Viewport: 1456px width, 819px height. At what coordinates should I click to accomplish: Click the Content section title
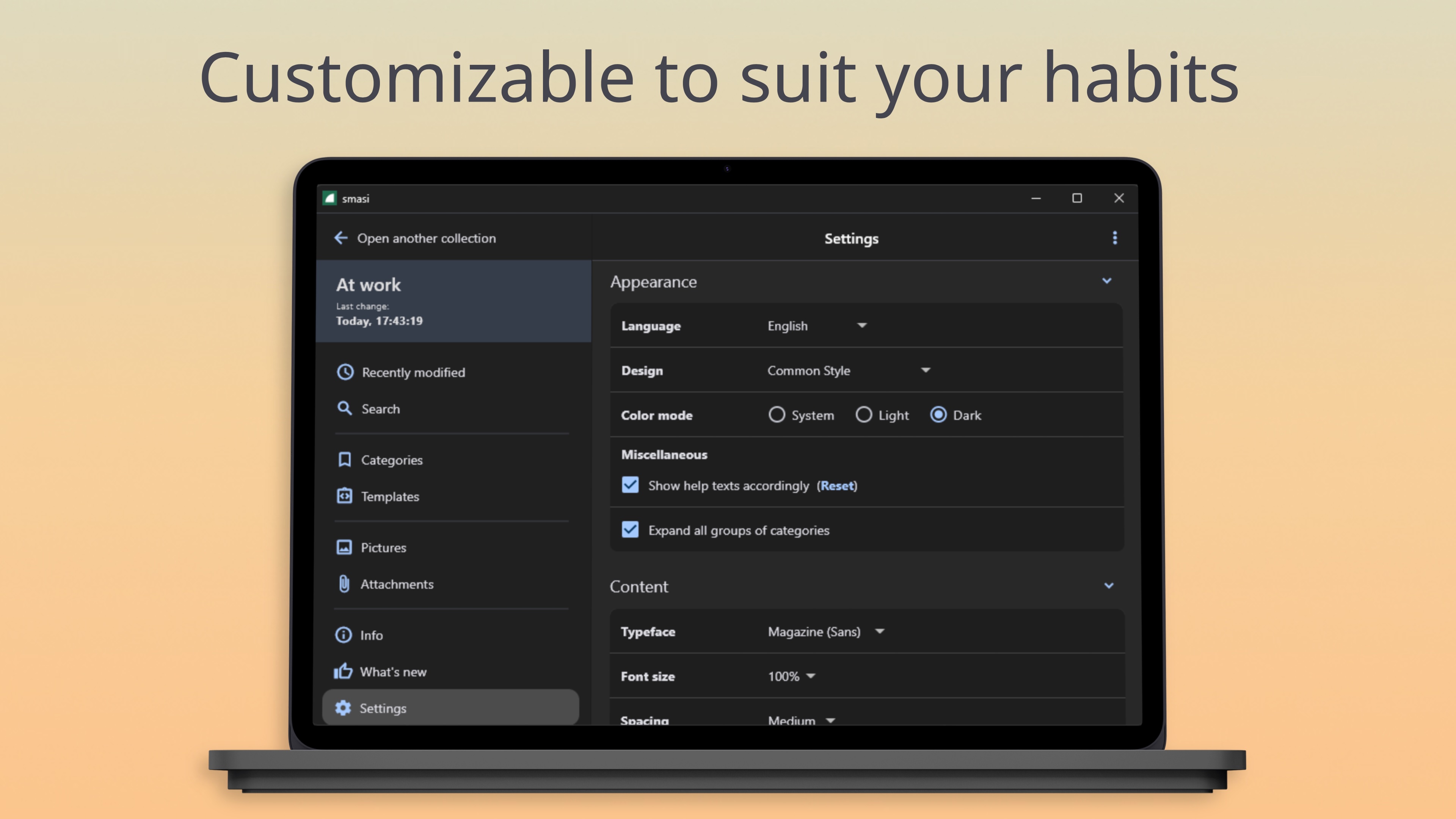pos(639,586)
